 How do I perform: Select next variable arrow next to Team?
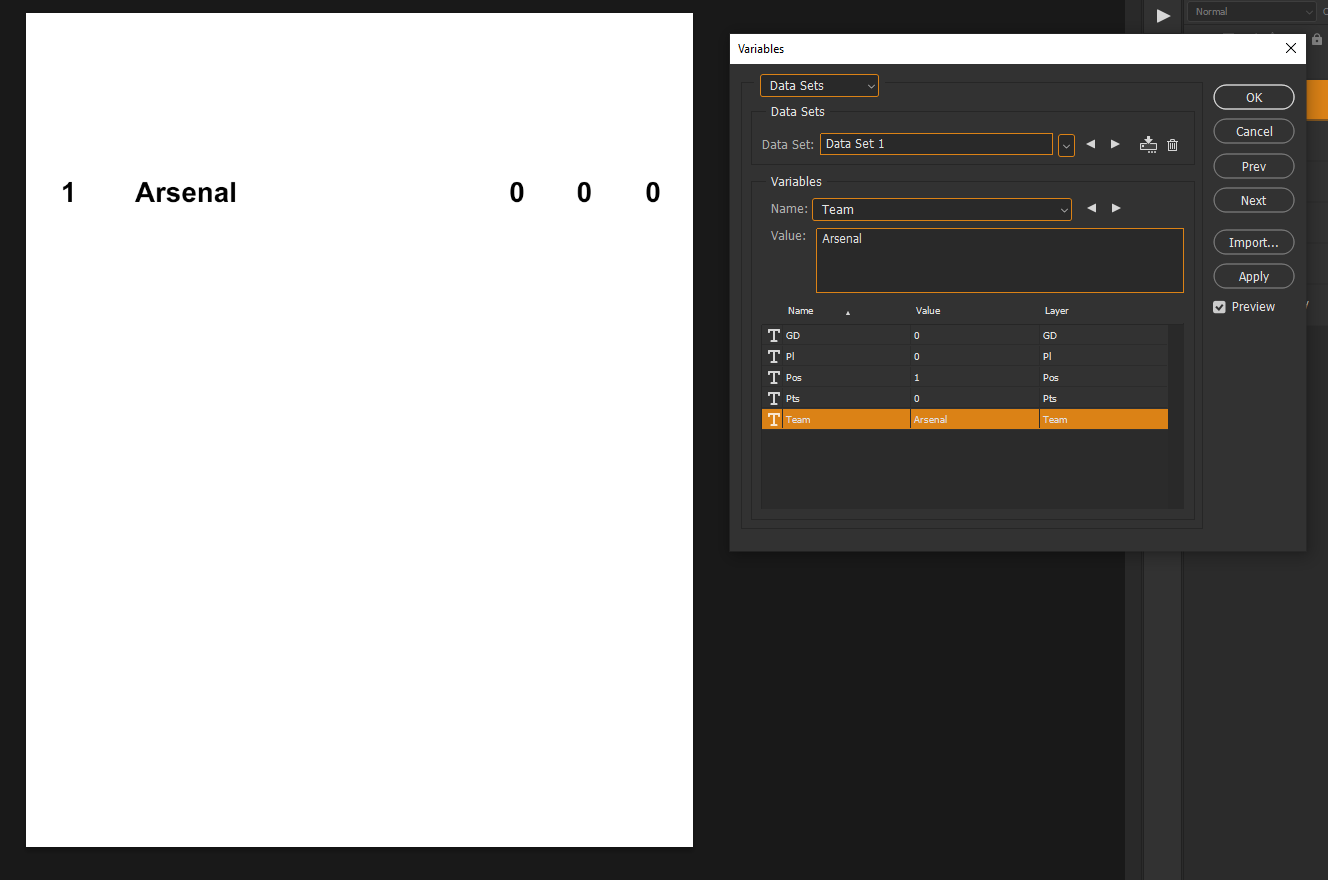pos(1116,208)
